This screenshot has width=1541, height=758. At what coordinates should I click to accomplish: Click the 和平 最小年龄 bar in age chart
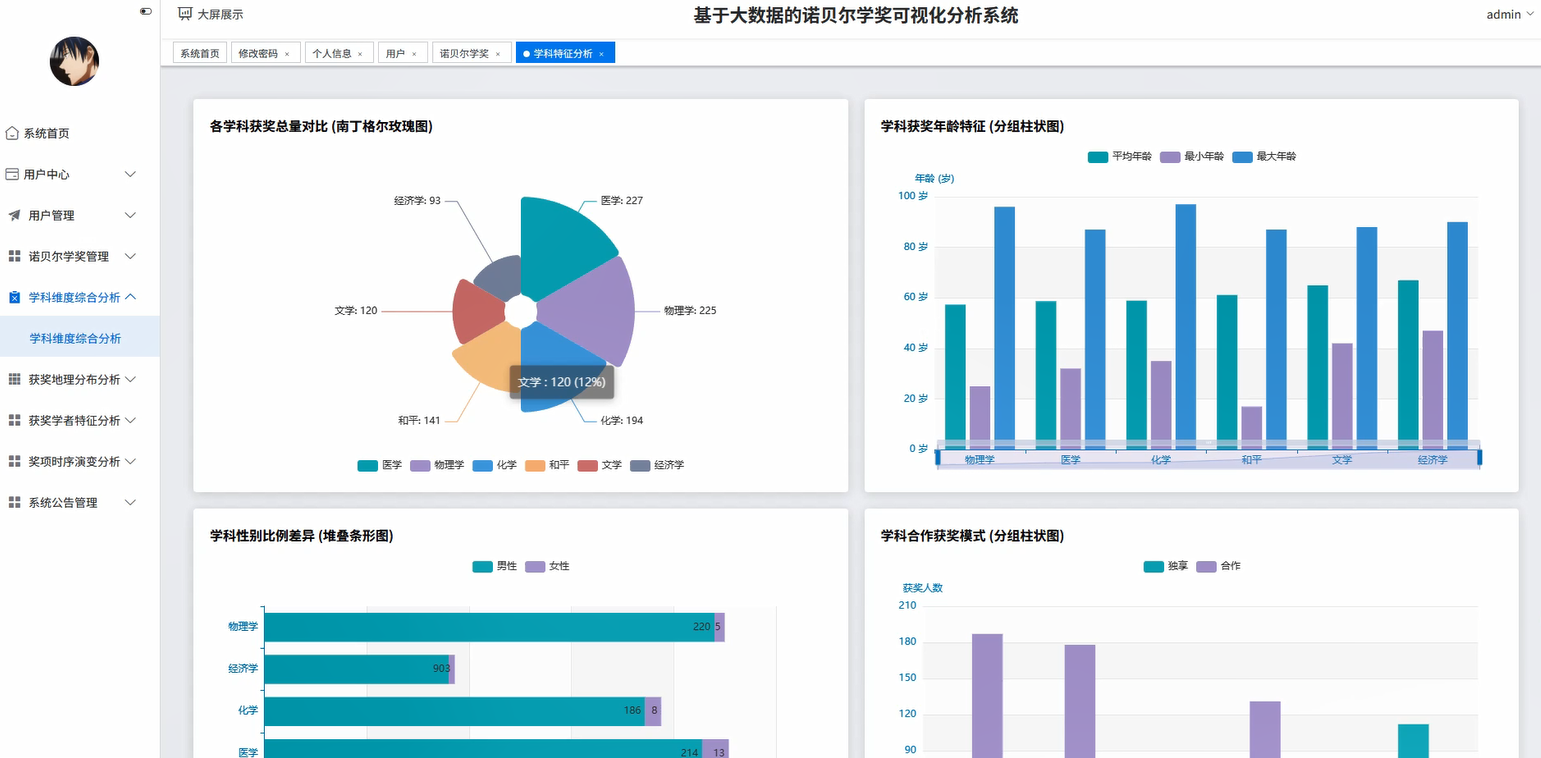(1252, 427)
